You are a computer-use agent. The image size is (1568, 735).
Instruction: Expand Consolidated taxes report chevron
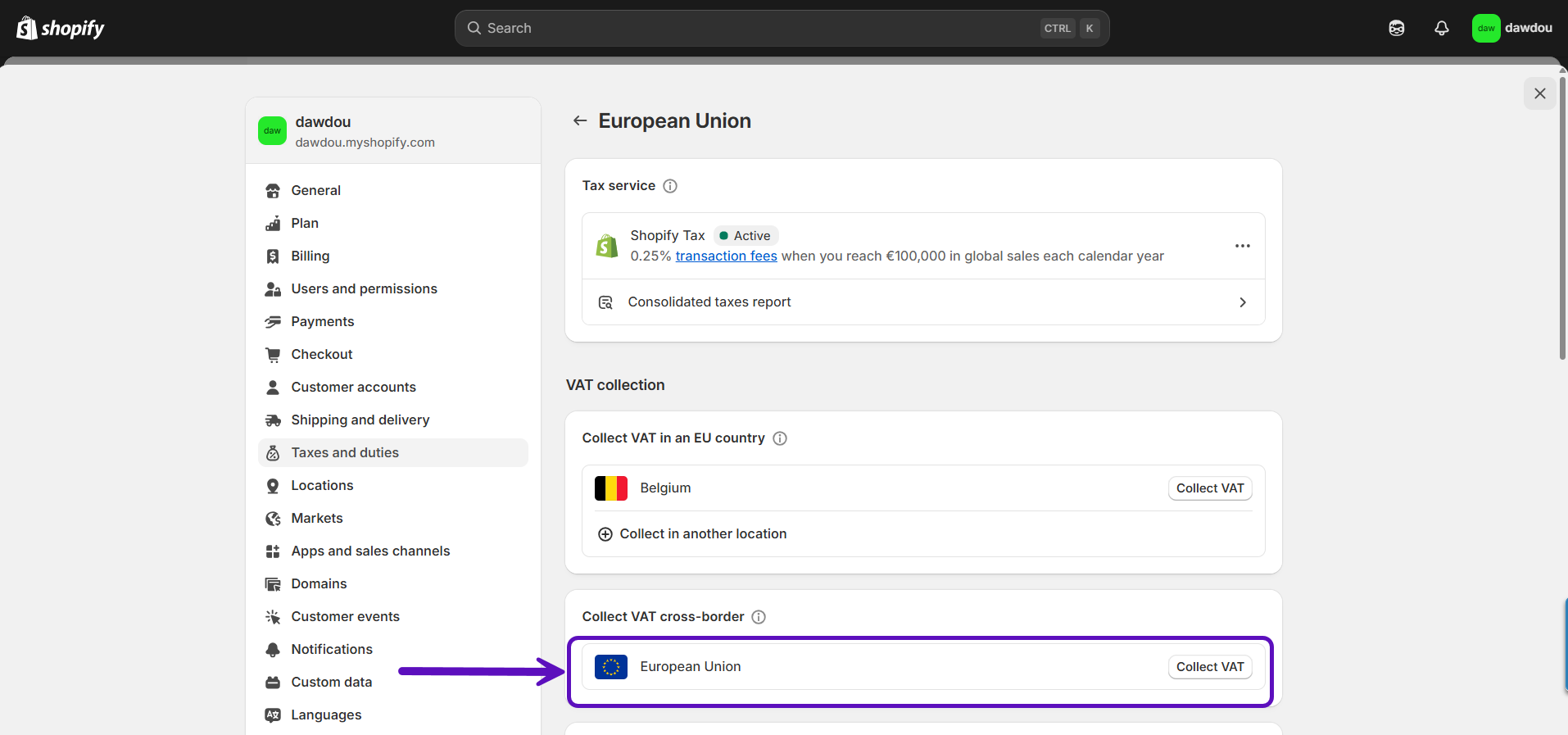coord(1242,302)
